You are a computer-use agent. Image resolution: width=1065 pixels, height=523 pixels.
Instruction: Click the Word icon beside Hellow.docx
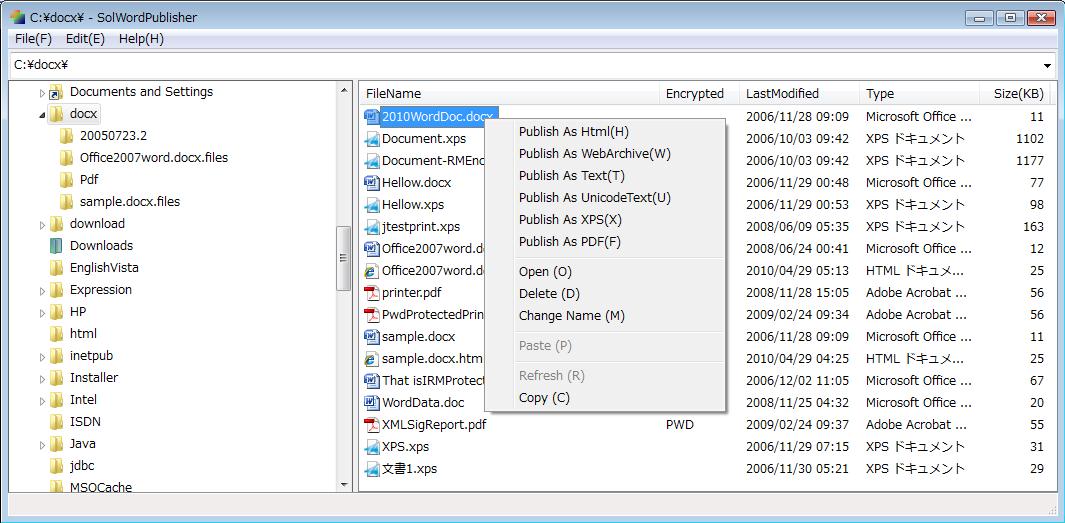372,183
